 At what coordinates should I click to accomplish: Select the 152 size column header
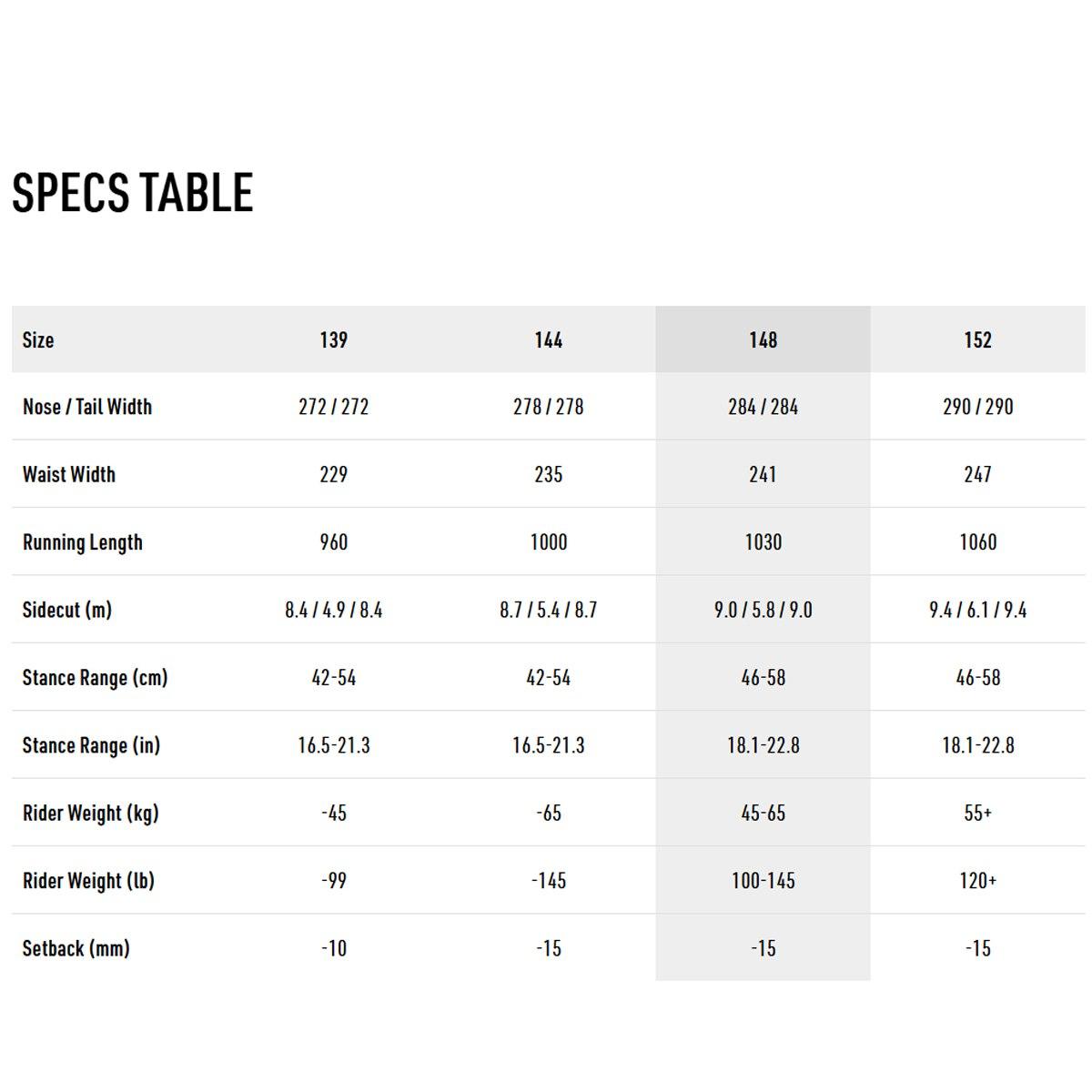[977, 339]
